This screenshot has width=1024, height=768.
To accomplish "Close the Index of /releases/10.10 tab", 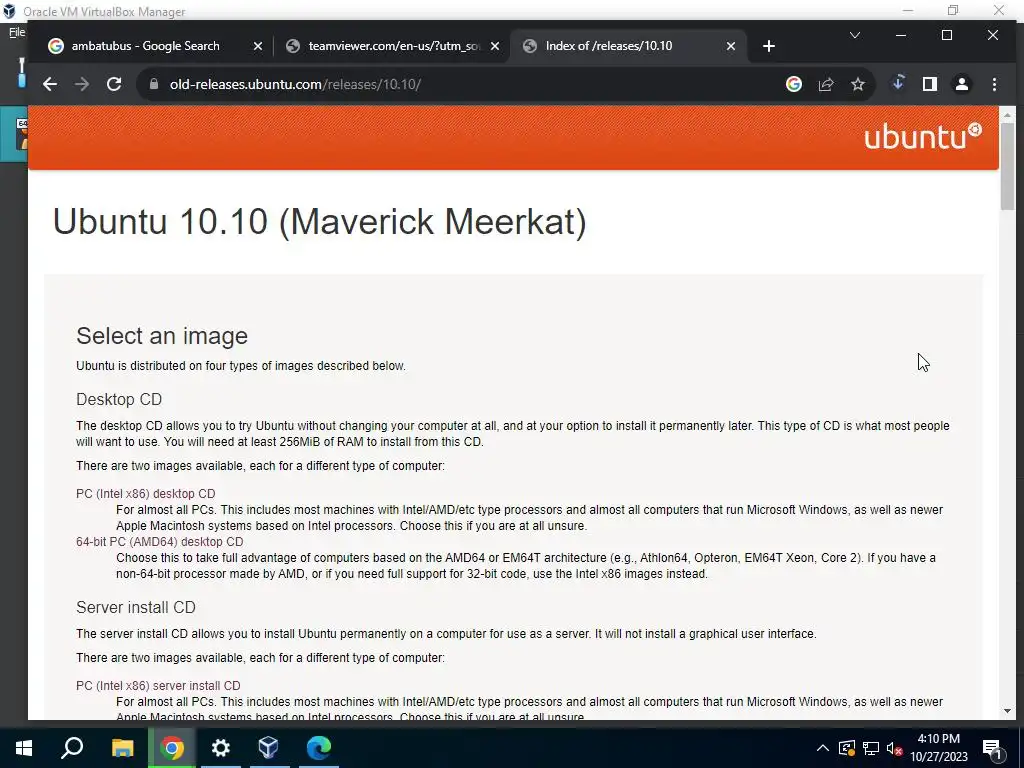I will (x=731, y=46).
